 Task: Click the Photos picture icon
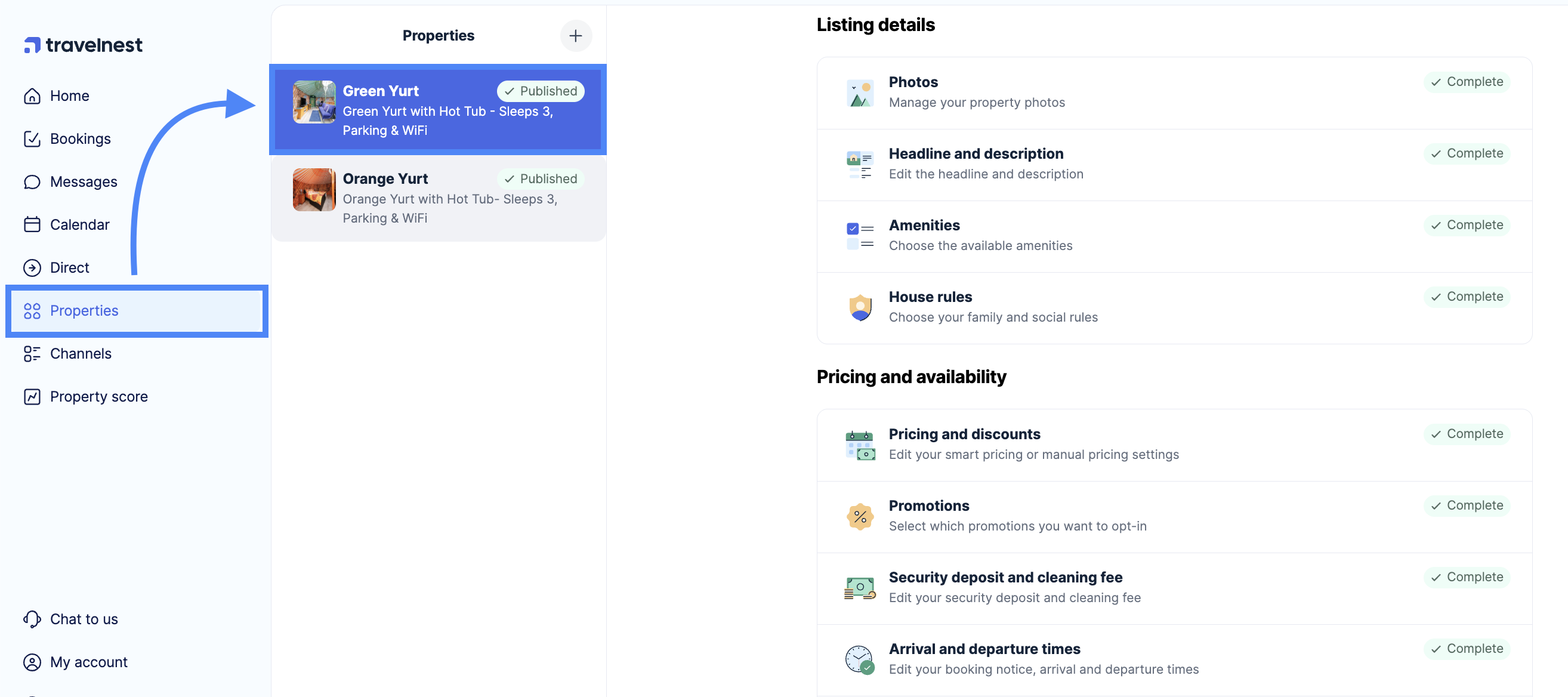click(860, 93)
